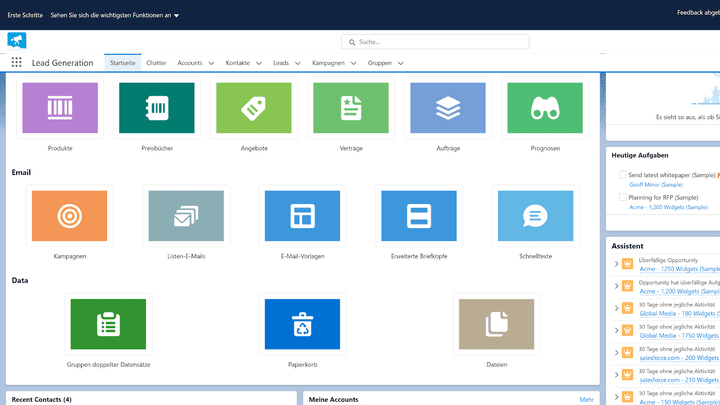720x405 pixels.
Task: Expand the Kampagnen tab dropdown arrow
Action: 354,63
